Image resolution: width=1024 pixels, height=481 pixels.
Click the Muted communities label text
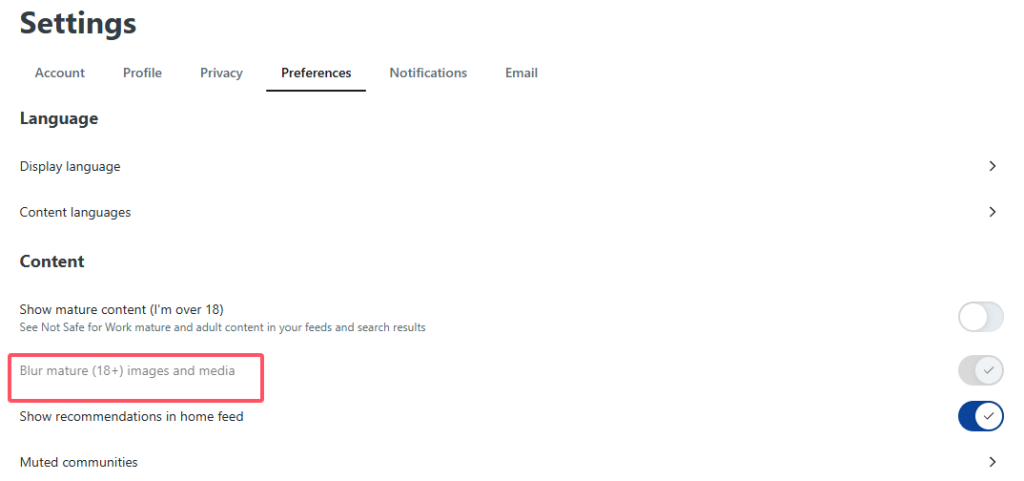point(78,462)
